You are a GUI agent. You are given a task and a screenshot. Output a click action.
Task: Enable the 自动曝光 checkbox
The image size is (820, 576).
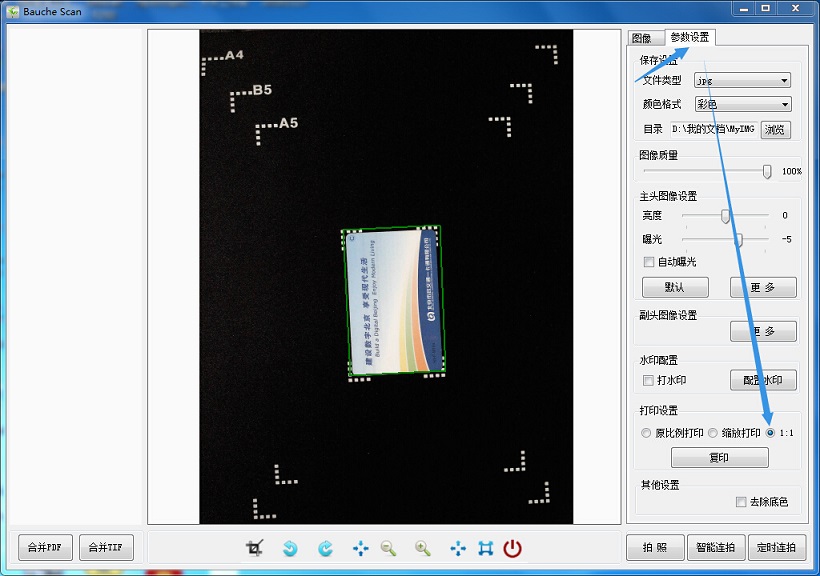(x=649, y=262)
